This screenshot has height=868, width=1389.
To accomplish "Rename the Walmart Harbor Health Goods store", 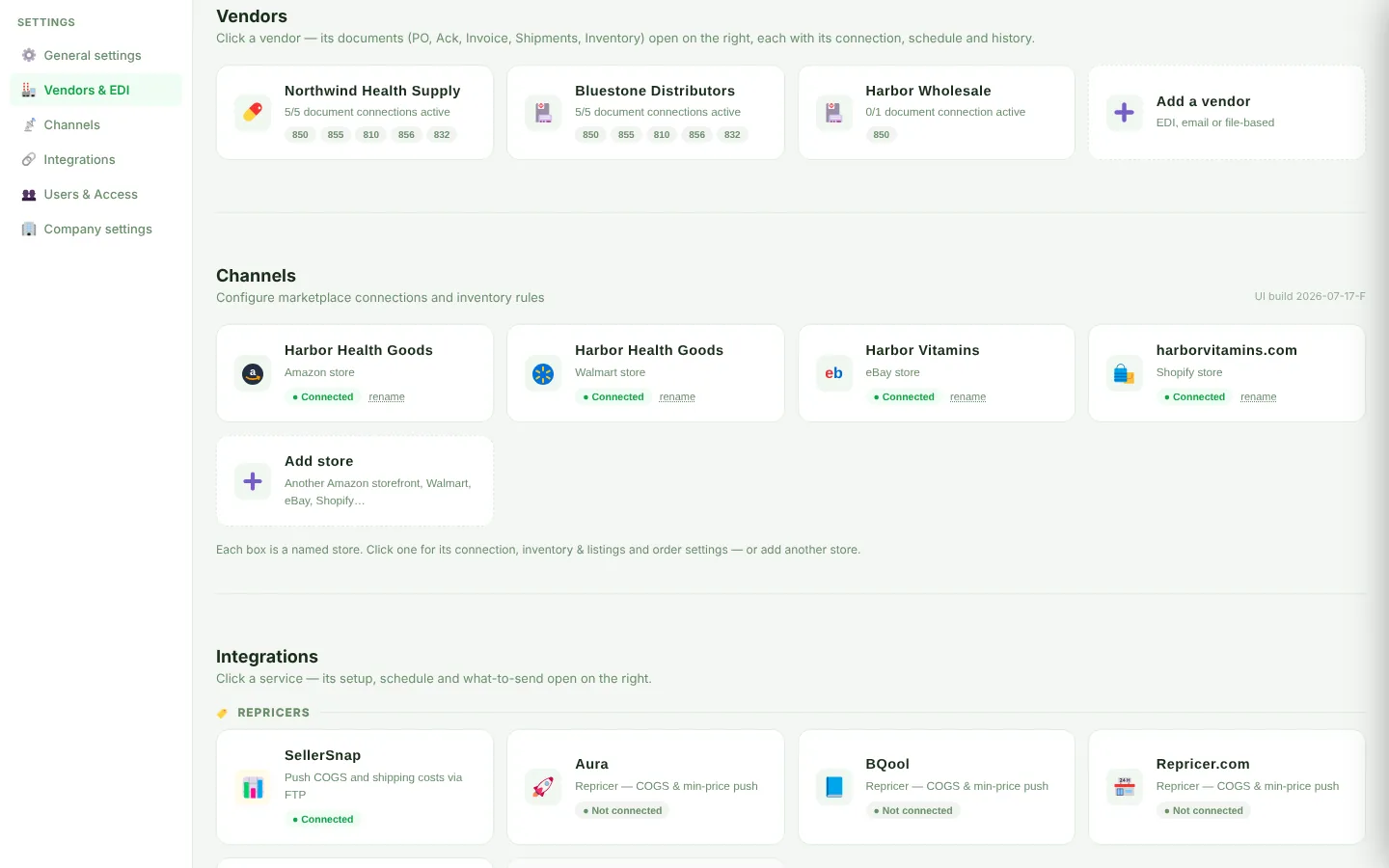I will [677, 396].
